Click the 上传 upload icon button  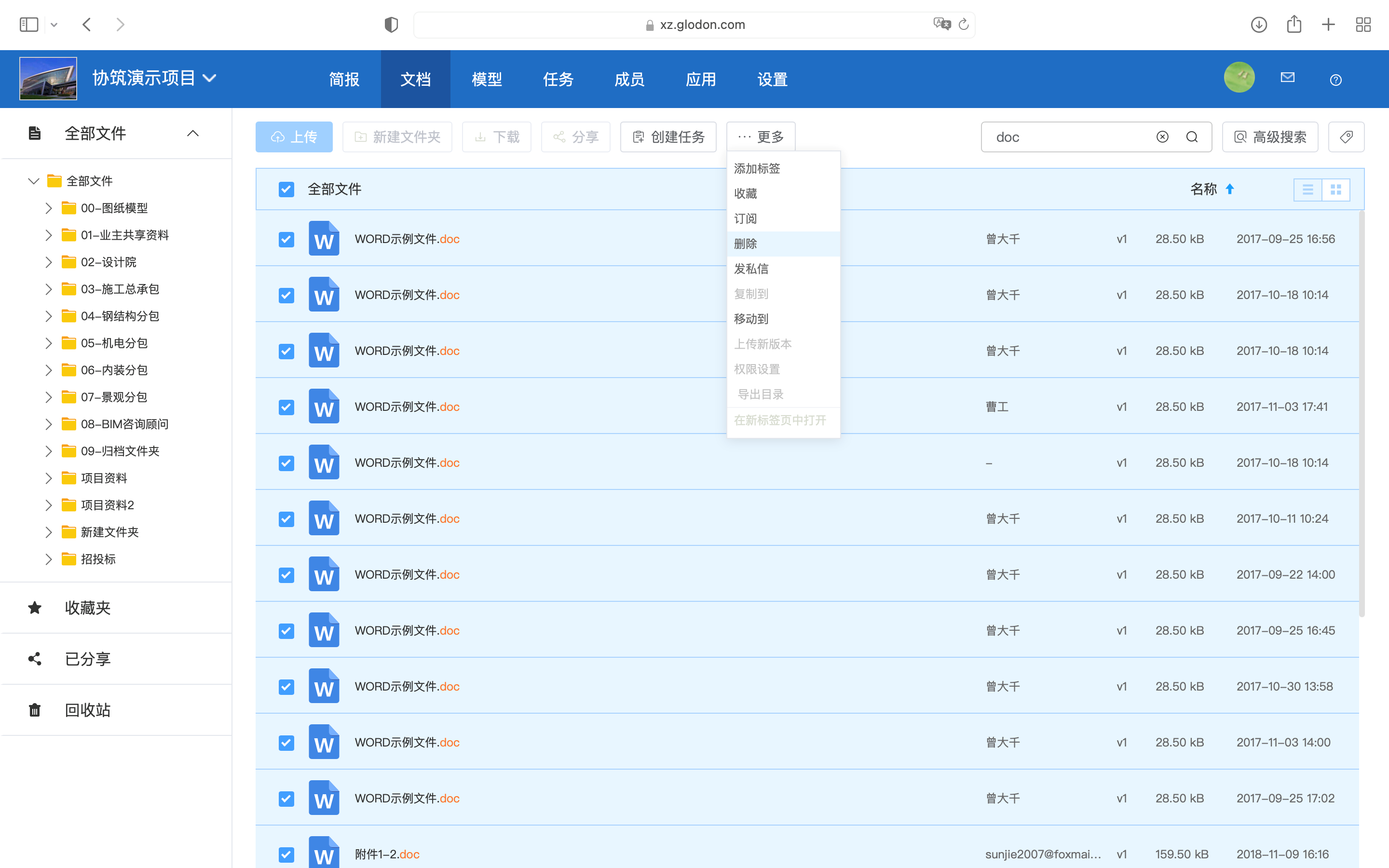(278, 136)
